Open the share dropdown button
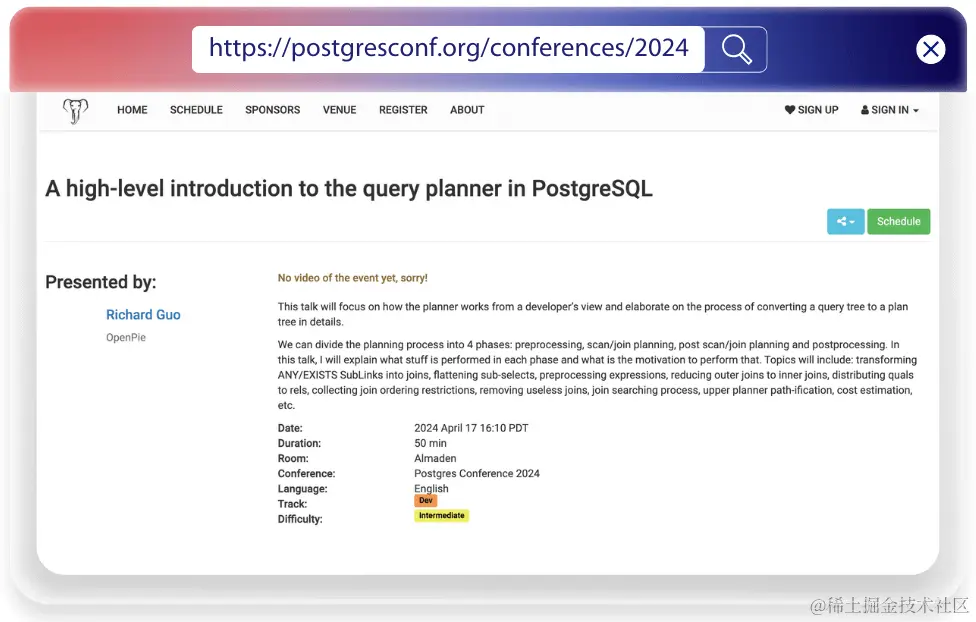This screenshot has height=622, width=976. [845, 222]
